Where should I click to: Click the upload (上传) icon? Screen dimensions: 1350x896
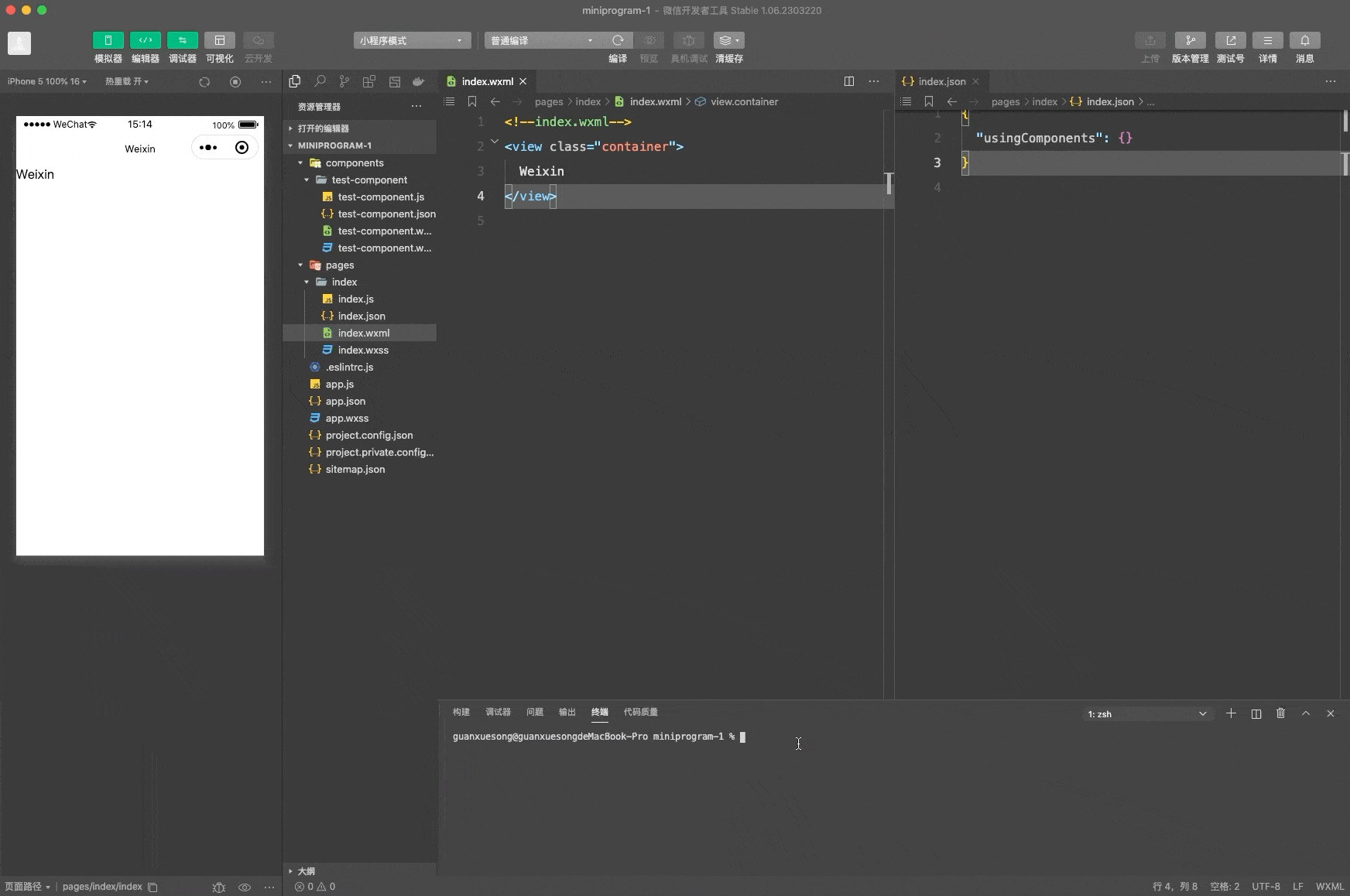coord(1150,40)
